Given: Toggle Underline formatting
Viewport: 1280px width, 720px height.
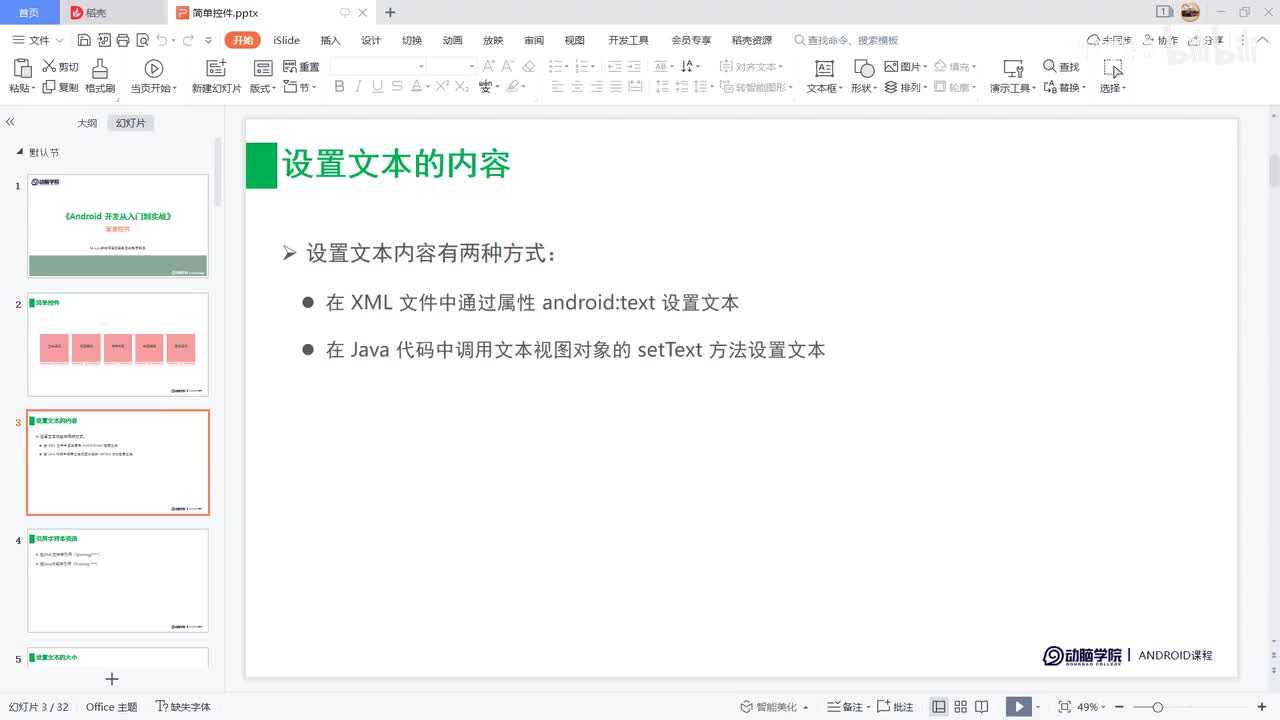Looking at the screenshot, I should (x=377, y=87).
